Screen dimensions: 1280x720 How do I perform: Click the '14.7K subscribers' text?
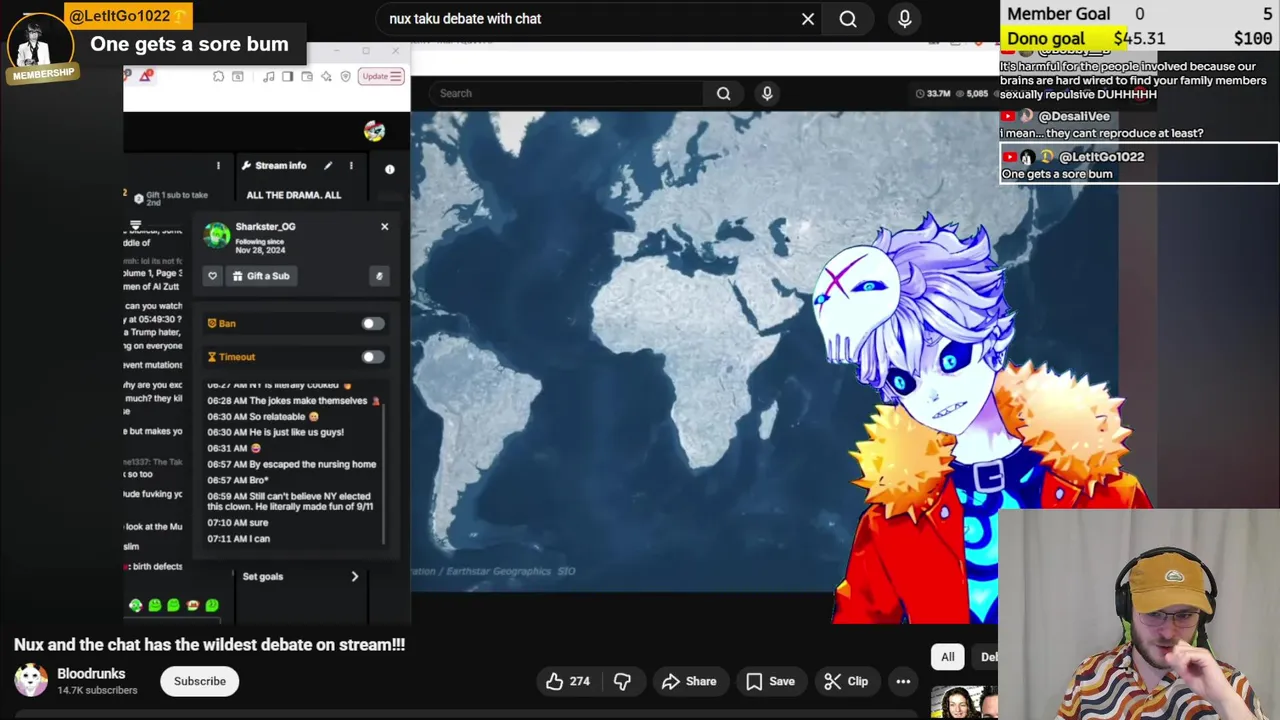point(97,691)
